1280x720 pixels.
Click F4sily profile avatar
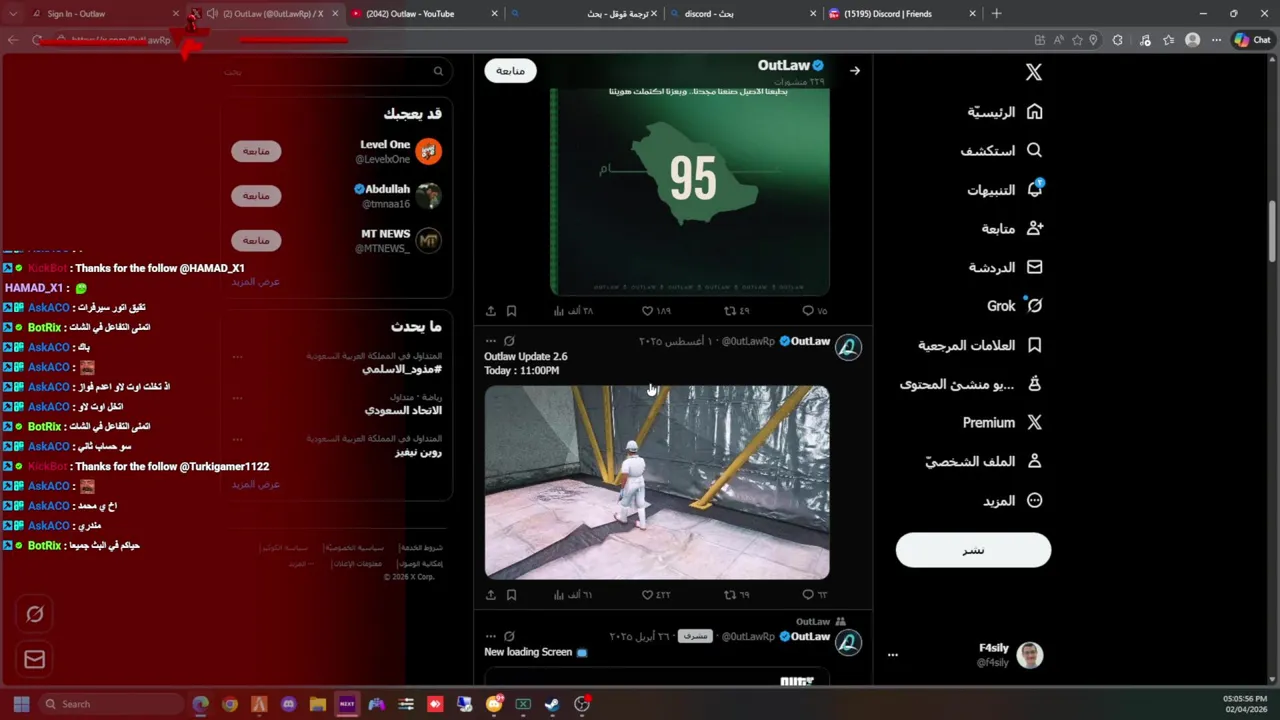click(1030, 655)
